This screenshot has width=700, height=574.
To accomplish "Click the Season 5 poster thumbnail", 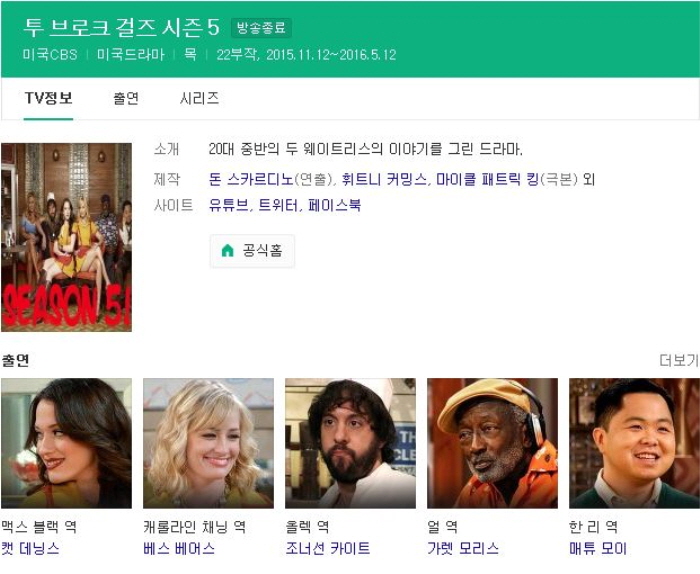I will [x=66, y=237].
